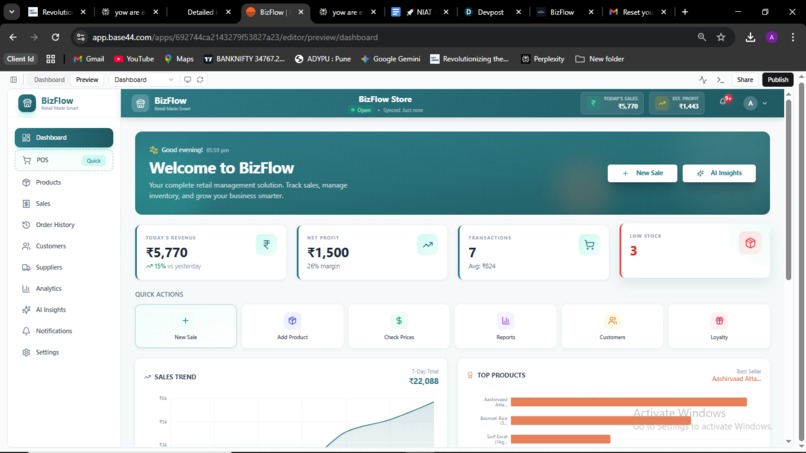Viewport: 806px width, 453px height.
Task: Click the New Sale button in the welcome banner
Action: 642,173
